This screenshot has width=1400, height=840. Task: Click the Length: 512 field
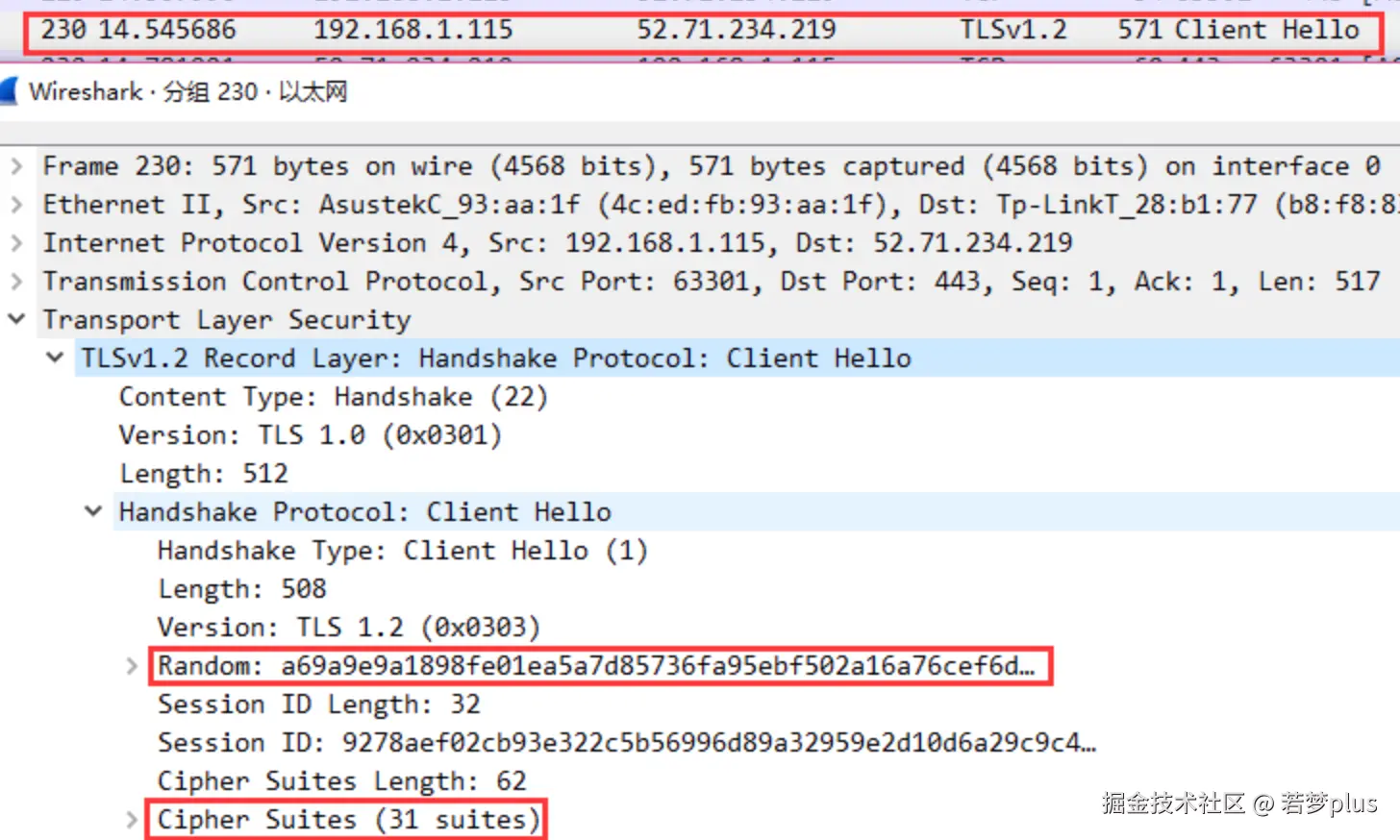(203, 474)
